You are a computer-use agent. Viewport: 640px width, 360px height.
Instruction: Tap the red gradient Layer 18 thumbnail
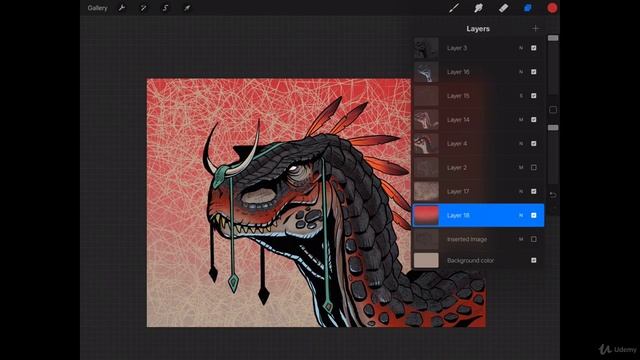coord(426,215)
